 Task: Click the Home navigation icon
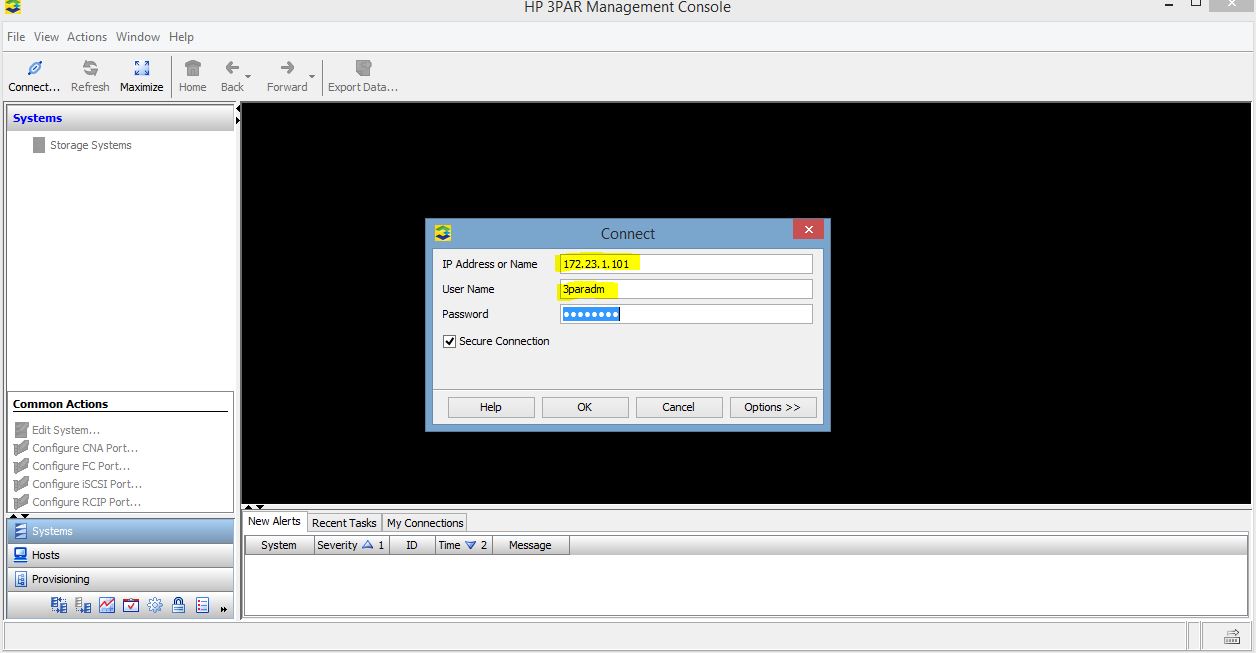pos(192,76)
